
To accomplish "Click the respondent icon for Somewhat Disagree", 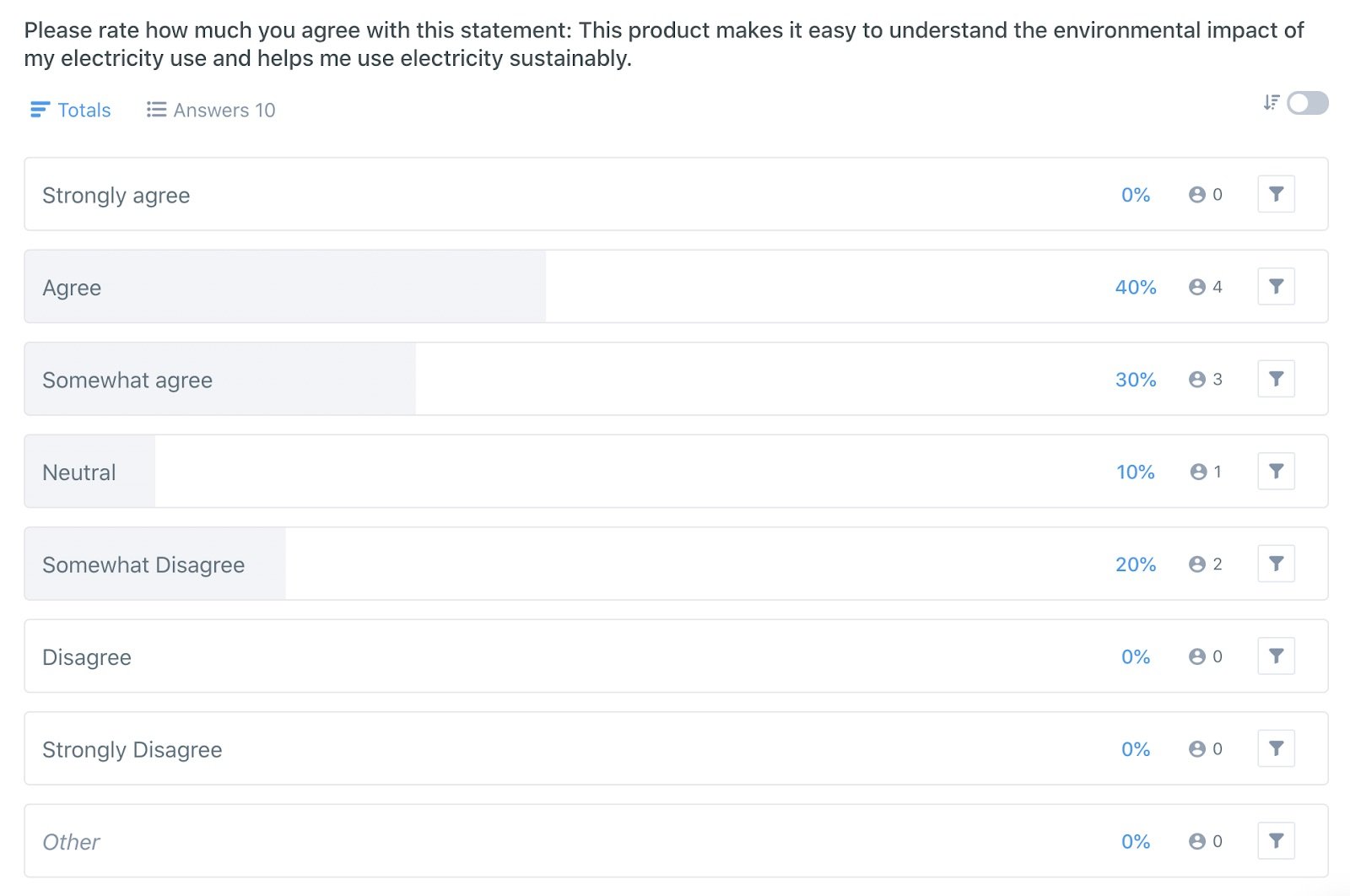I will [1196, 564].
